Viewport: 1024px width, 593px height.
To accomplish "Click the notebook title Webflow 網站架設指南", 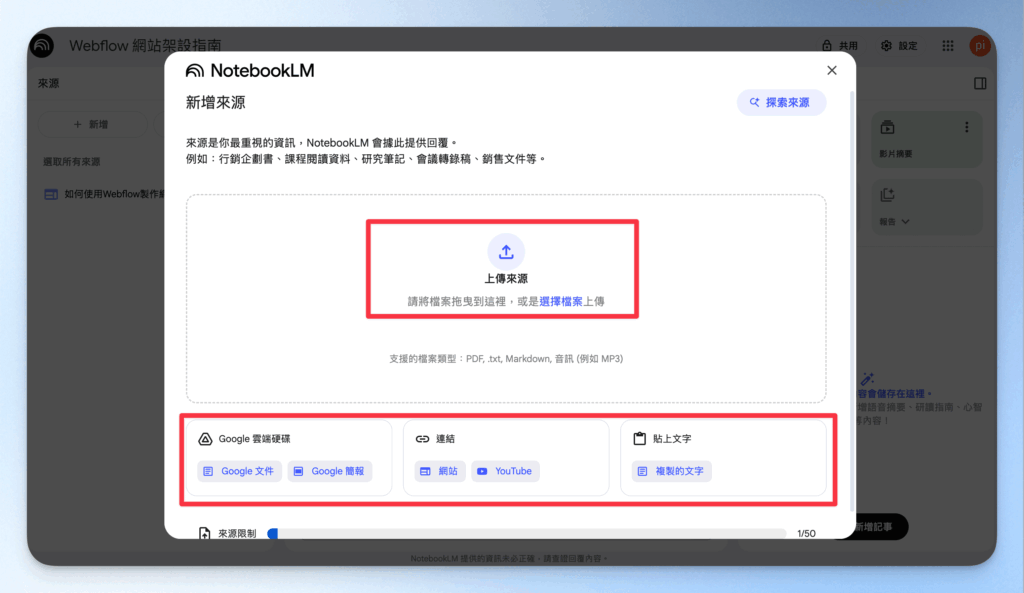I will click(145, 45).
